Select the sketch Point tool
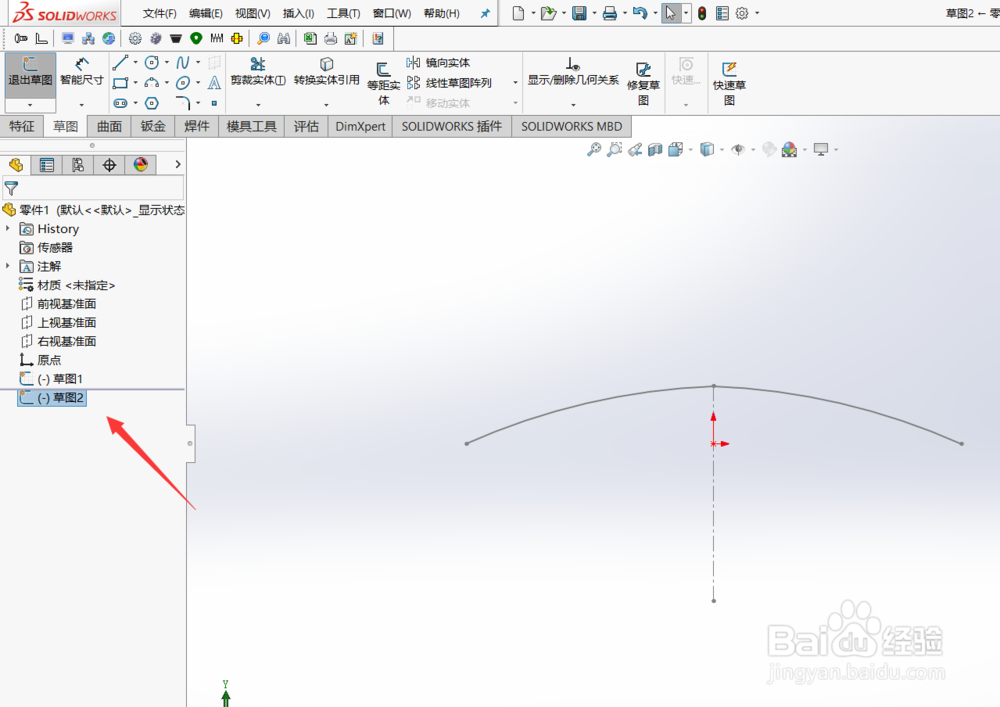The height and width of the screenshot is (707, 1000). [214, 103]
